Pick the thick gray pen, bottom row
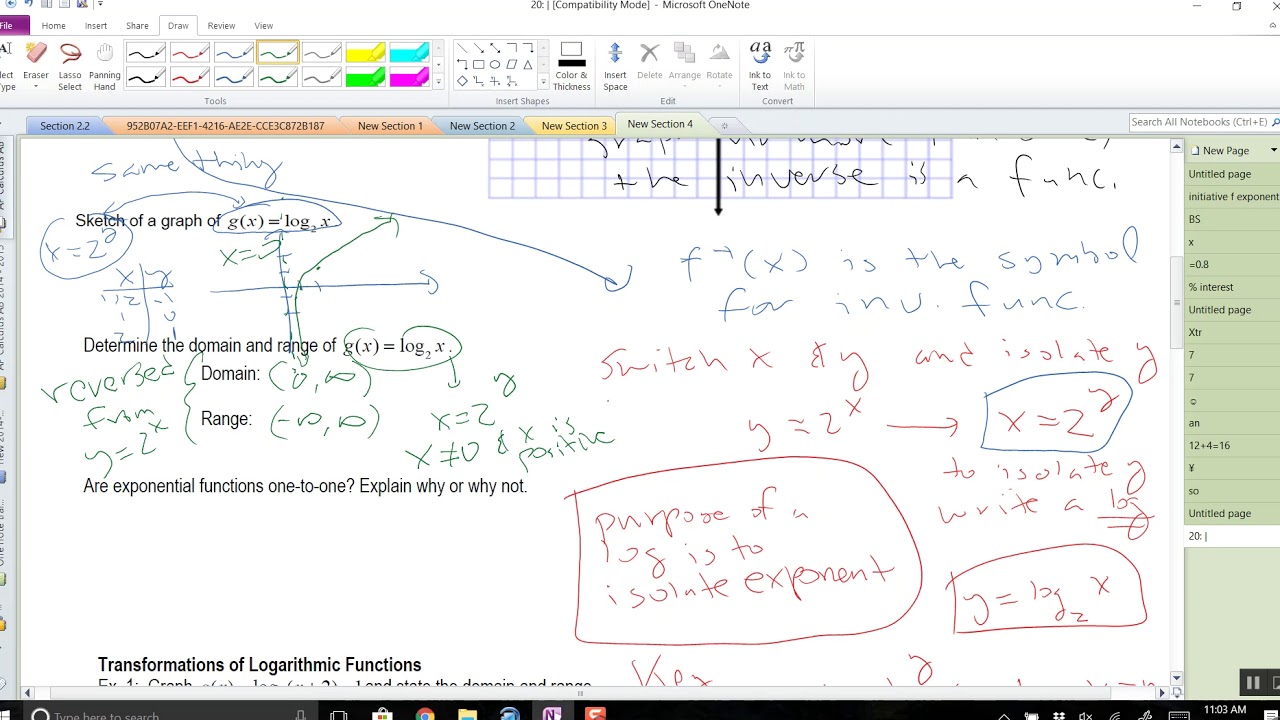 pos(321,77)
